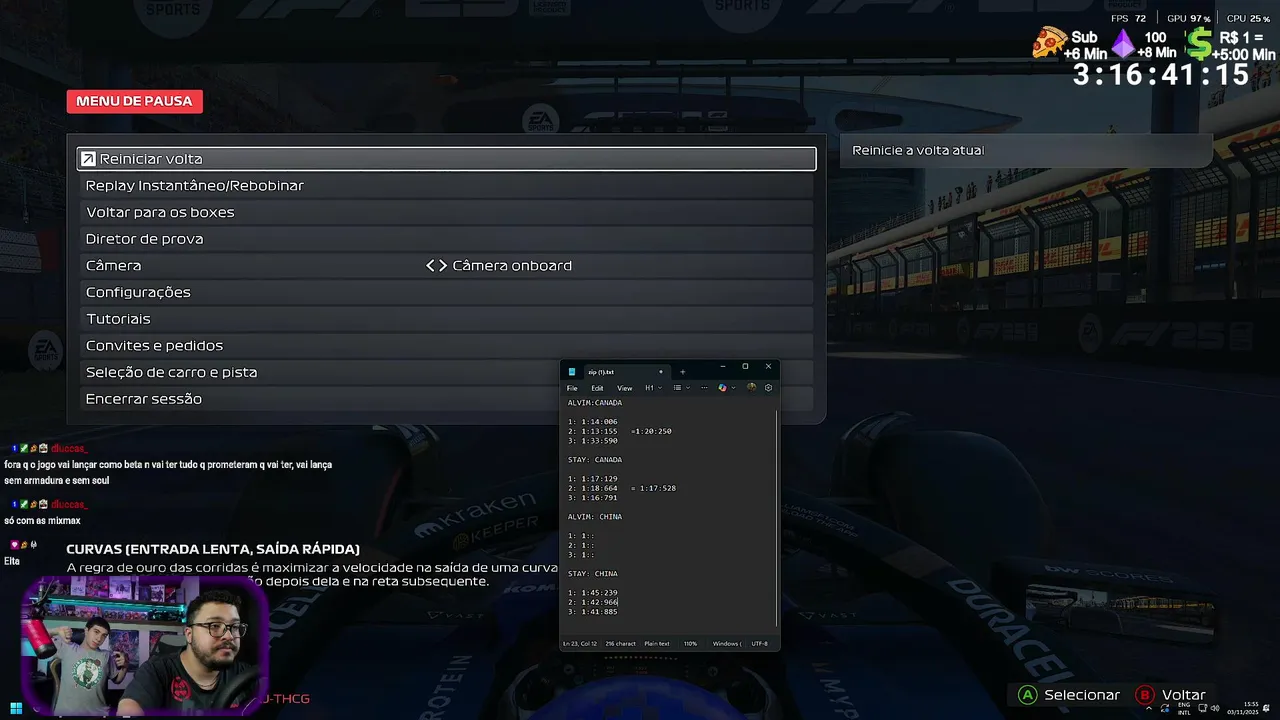Open the taskbar clock 15:55
The width and height of the screenshot is (1280, 720).
1243,709
